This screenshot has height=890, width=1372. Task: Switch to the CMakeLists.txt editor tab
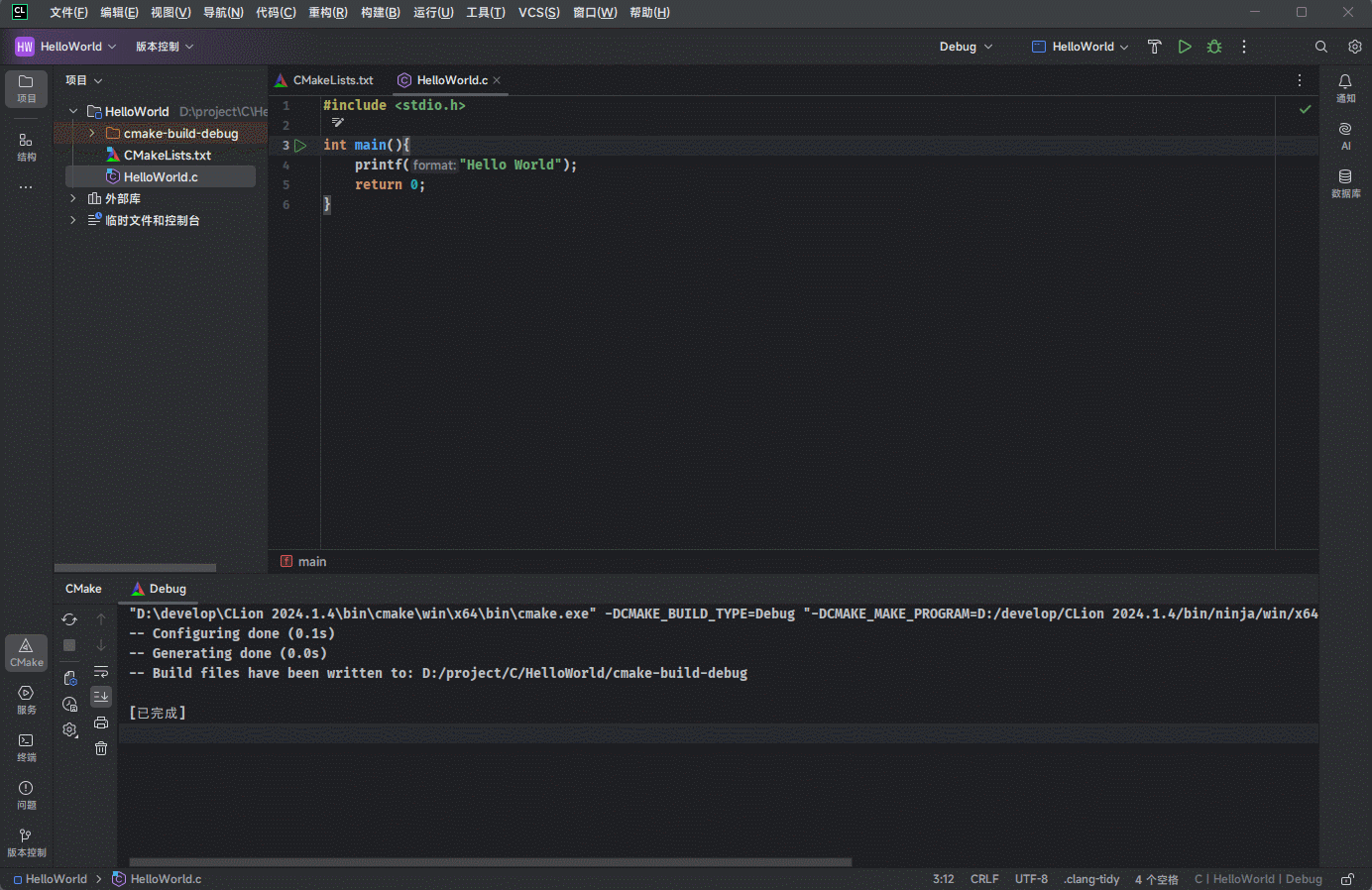(x=332, y=80)
